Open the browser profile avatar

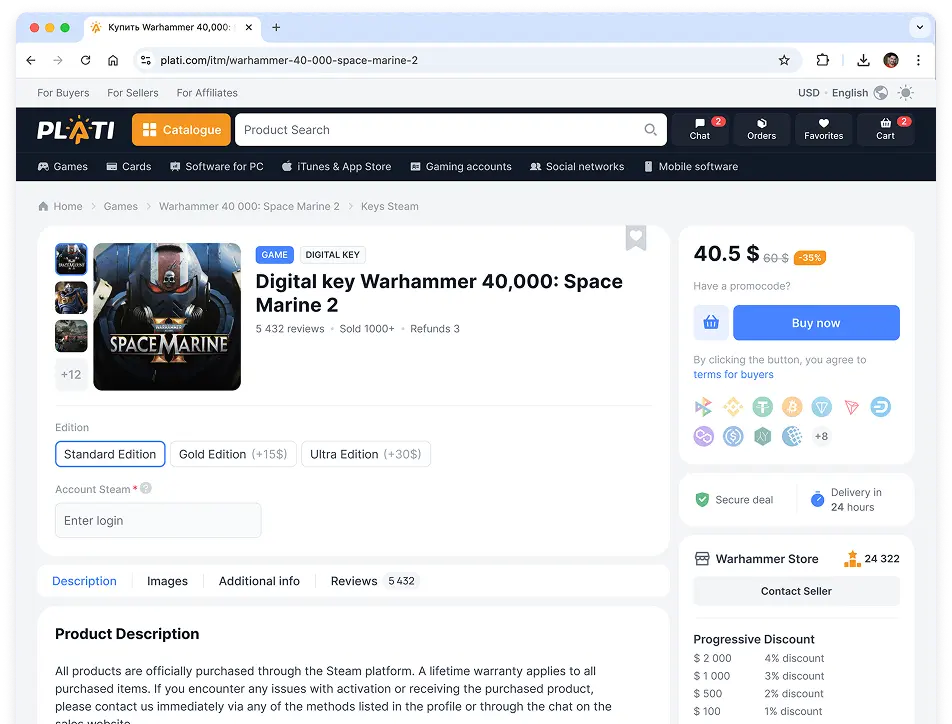point(891,60)
